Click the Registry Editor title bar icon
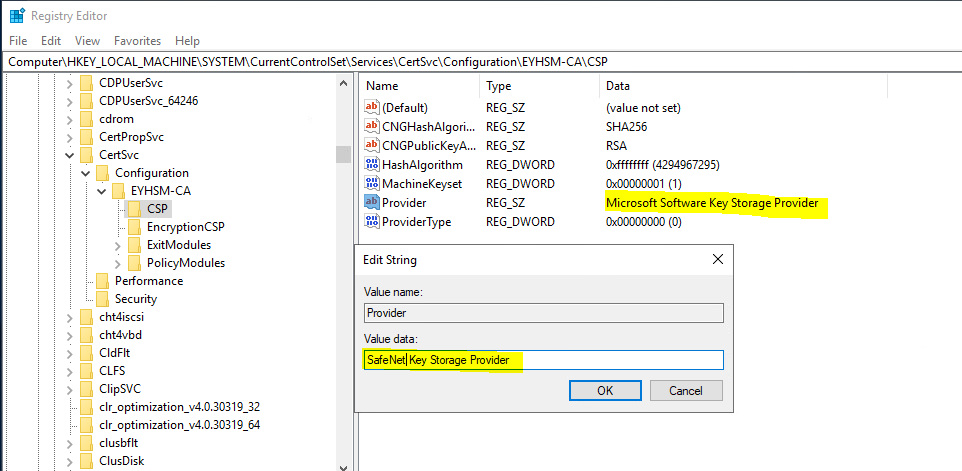The width and height of the screenshot is (962, 471). [17, 15]
